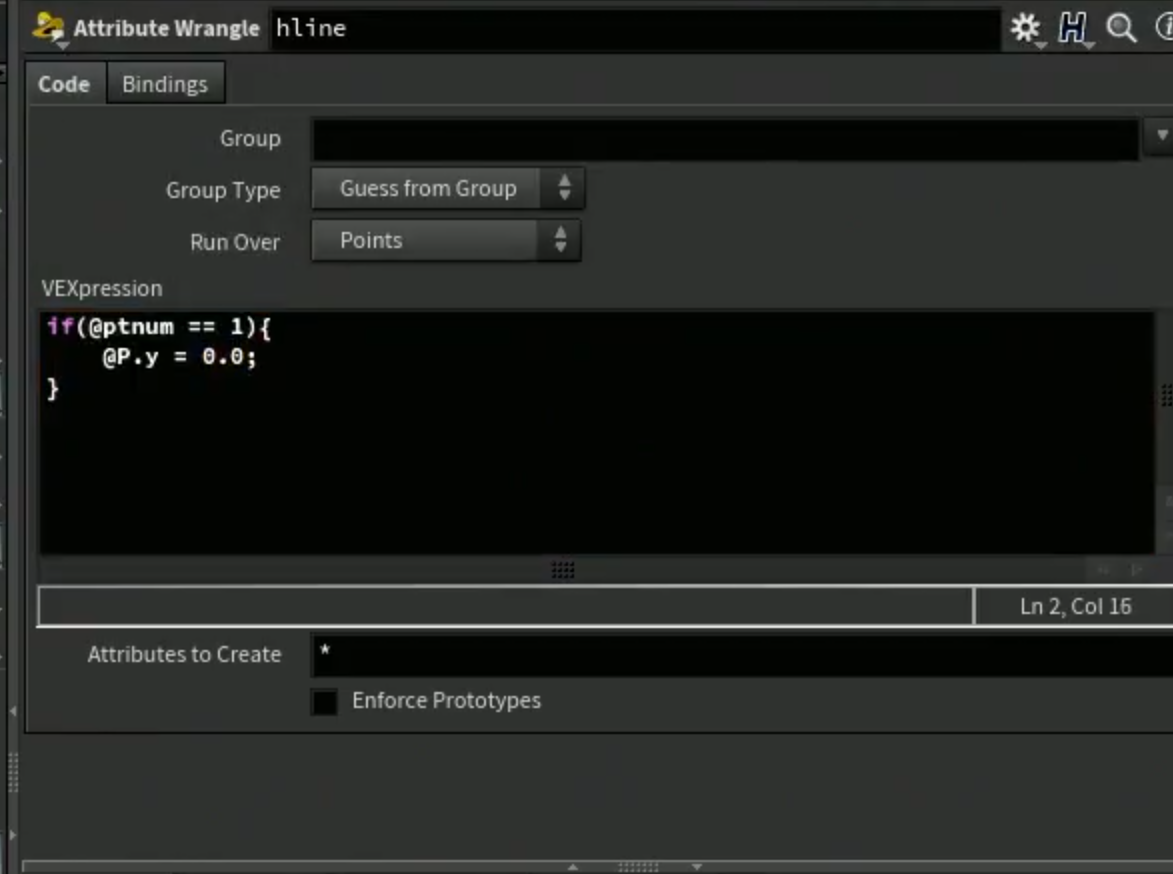Screen dimensions: 1173x874
Task: Open the Guess from Group dropdown
Action: click(447, 188)
